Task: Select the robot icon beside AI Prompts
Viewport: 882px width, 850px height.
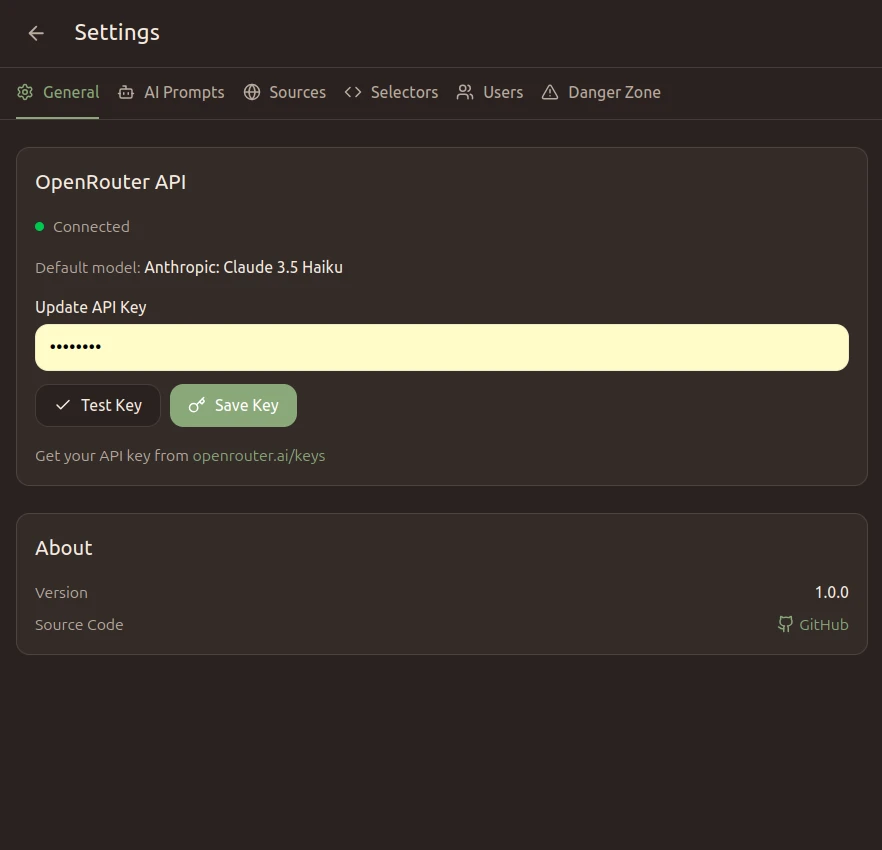Action: (x=126, y=92)
